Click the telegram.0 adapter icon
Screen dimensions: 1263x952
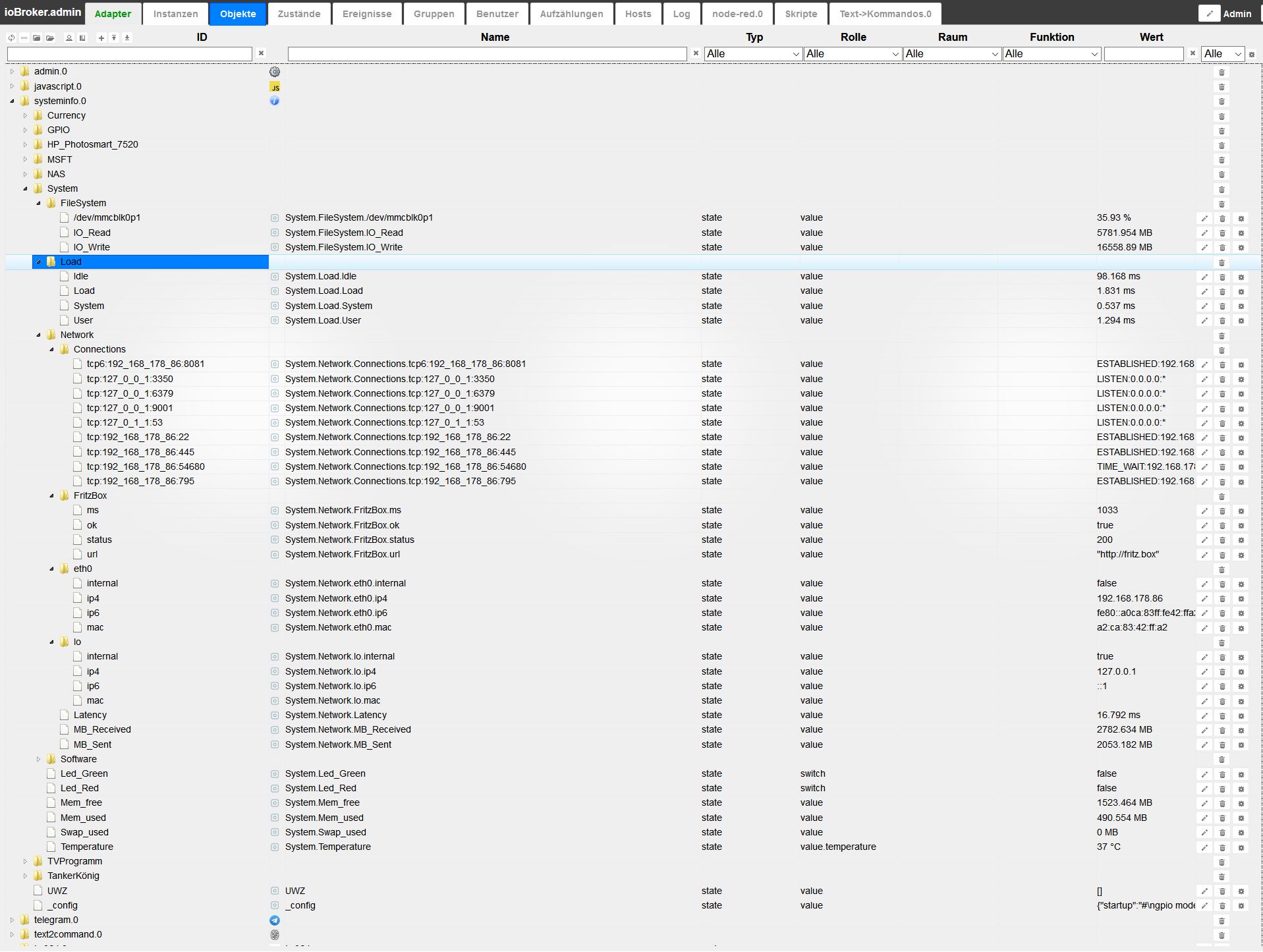click(x=275, y=920)
